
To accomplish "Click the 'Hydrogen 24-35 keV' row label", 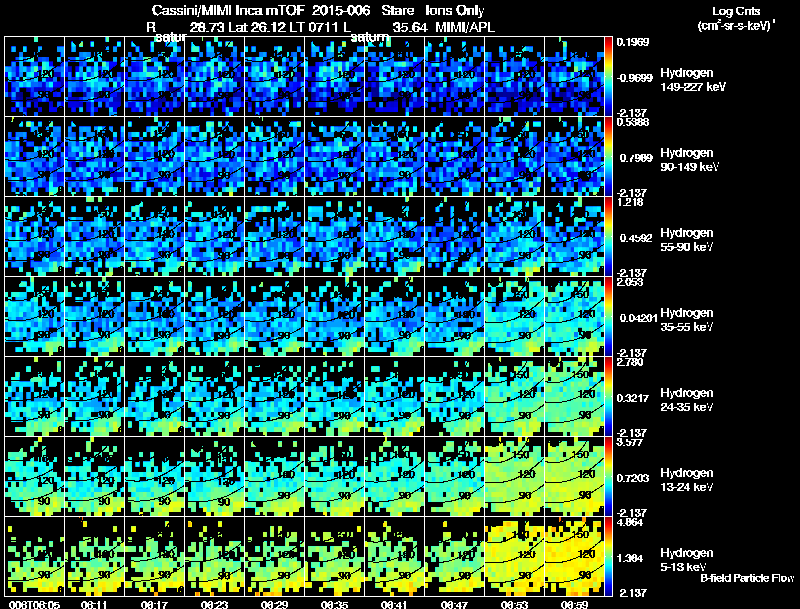I will (x=687, y=400).
